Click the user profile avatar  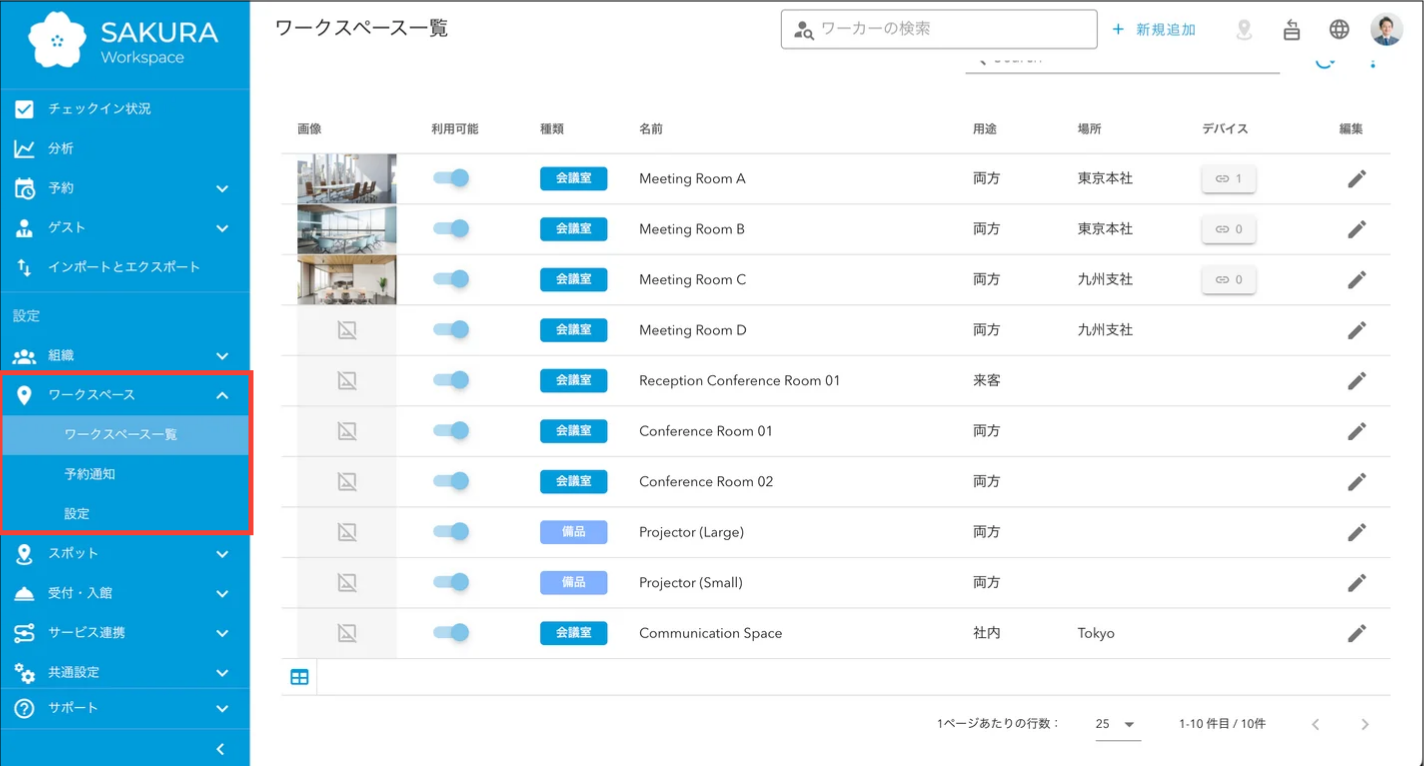point(1386,30)
